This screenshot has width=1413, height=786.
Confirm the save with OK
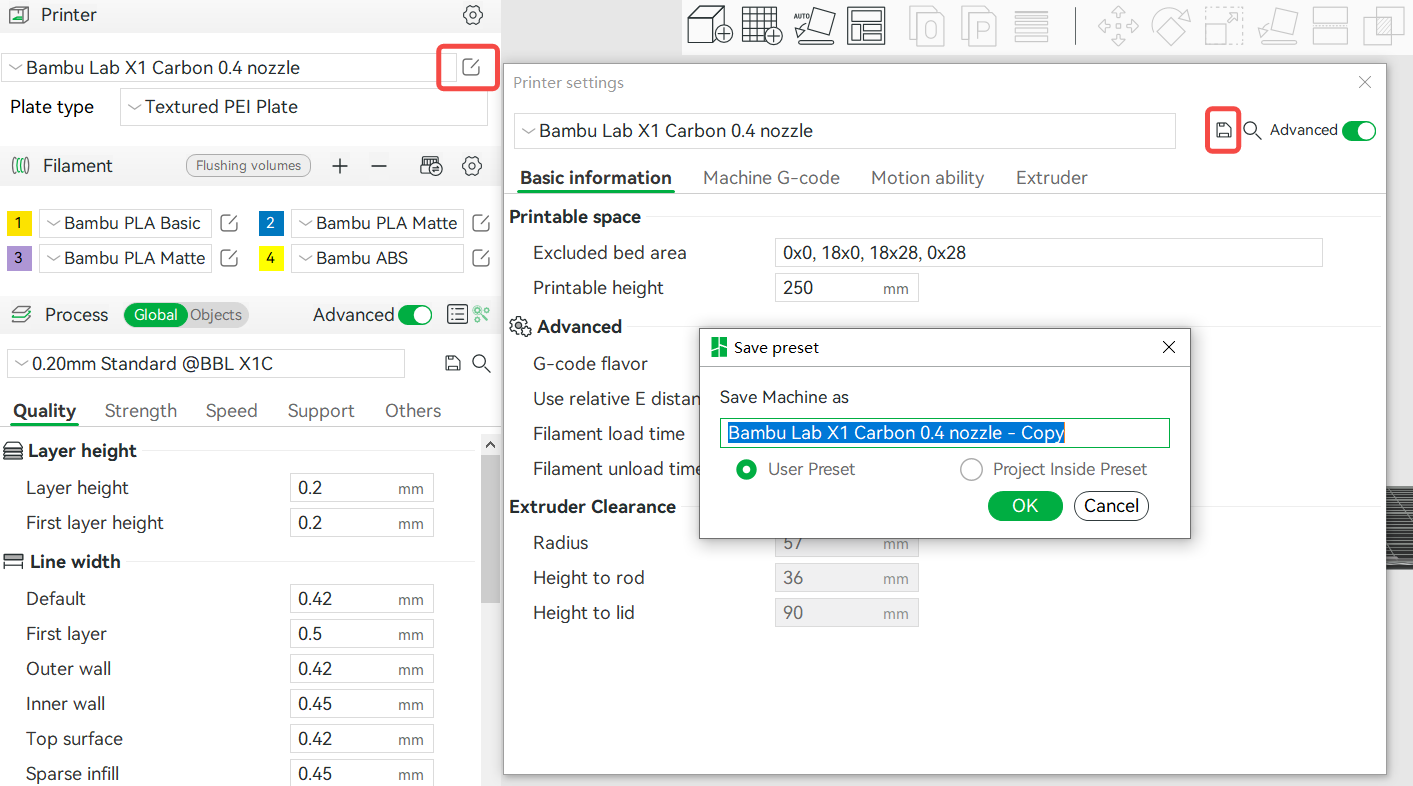click(1025, 506)
